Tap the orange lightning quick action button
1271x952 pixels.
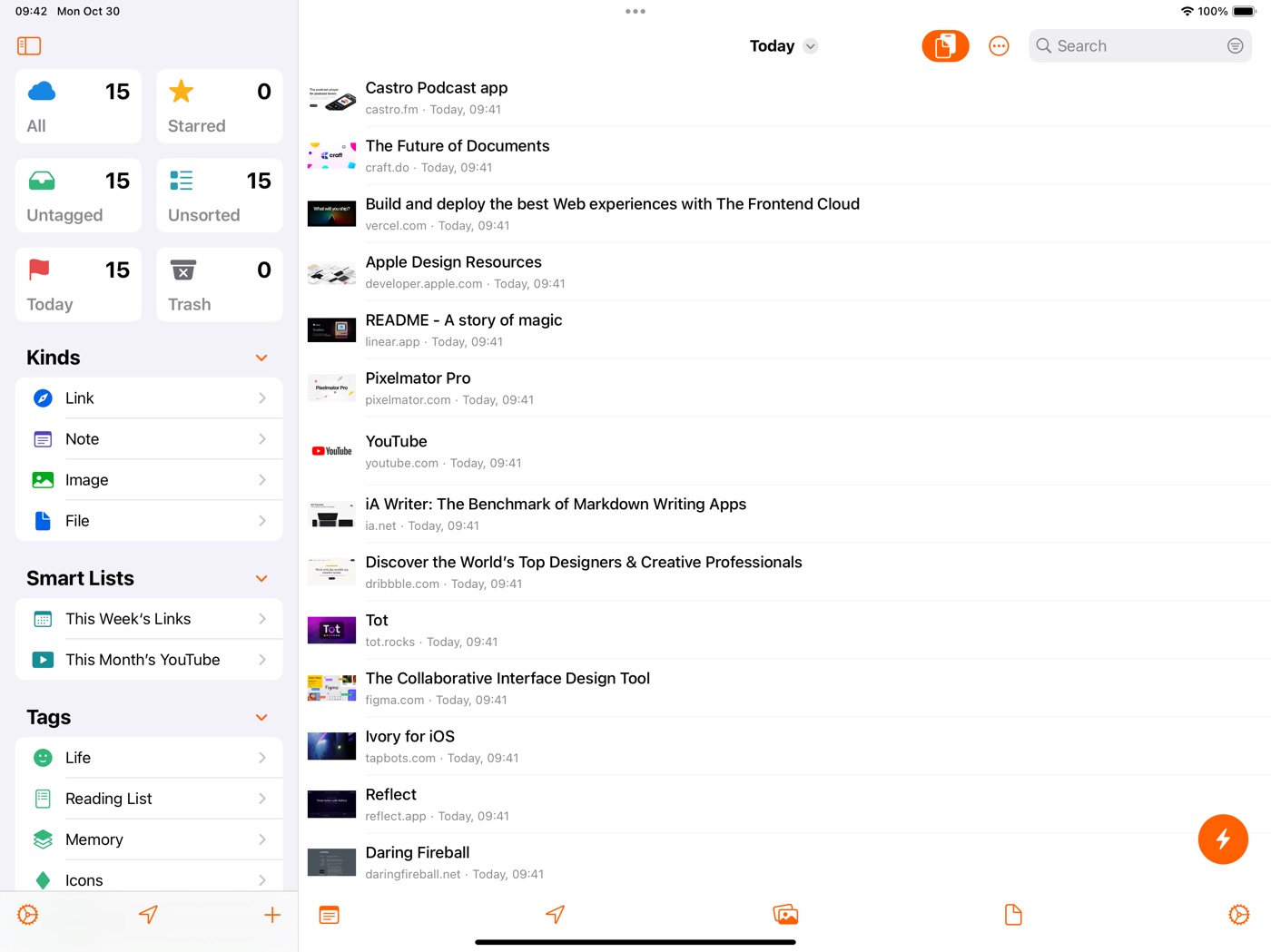[1223, 839]
